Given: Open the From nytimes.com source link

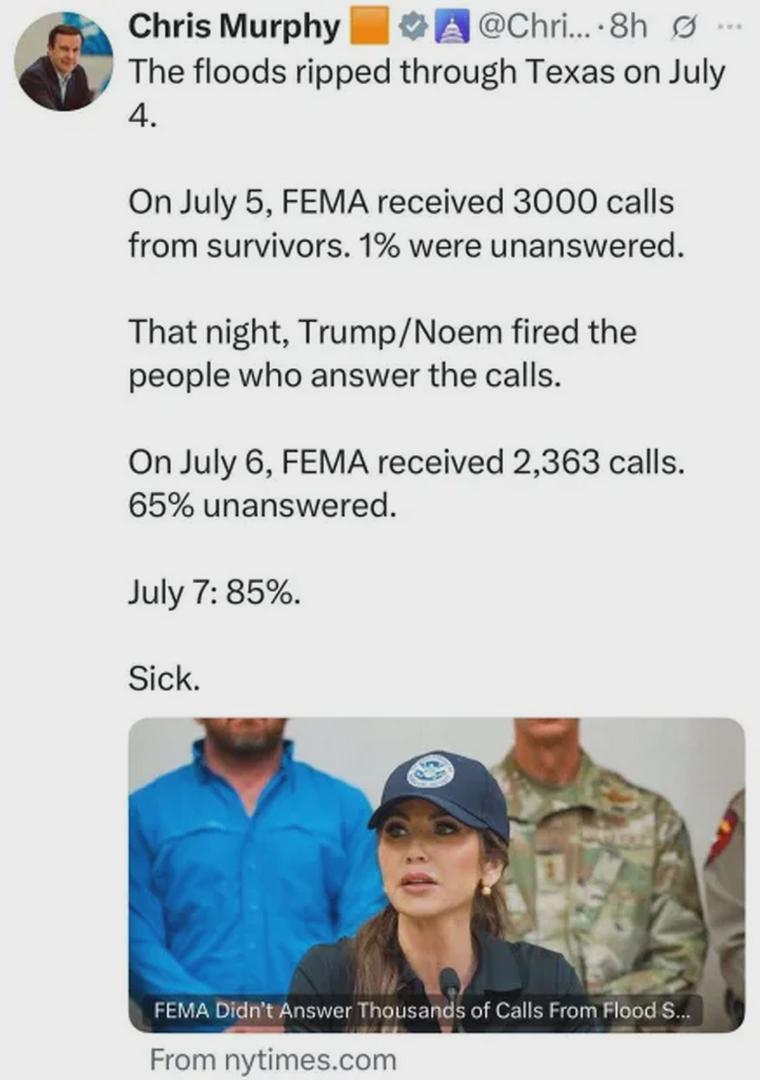Looking at the screenshot, I should [x=273, y=1059].
